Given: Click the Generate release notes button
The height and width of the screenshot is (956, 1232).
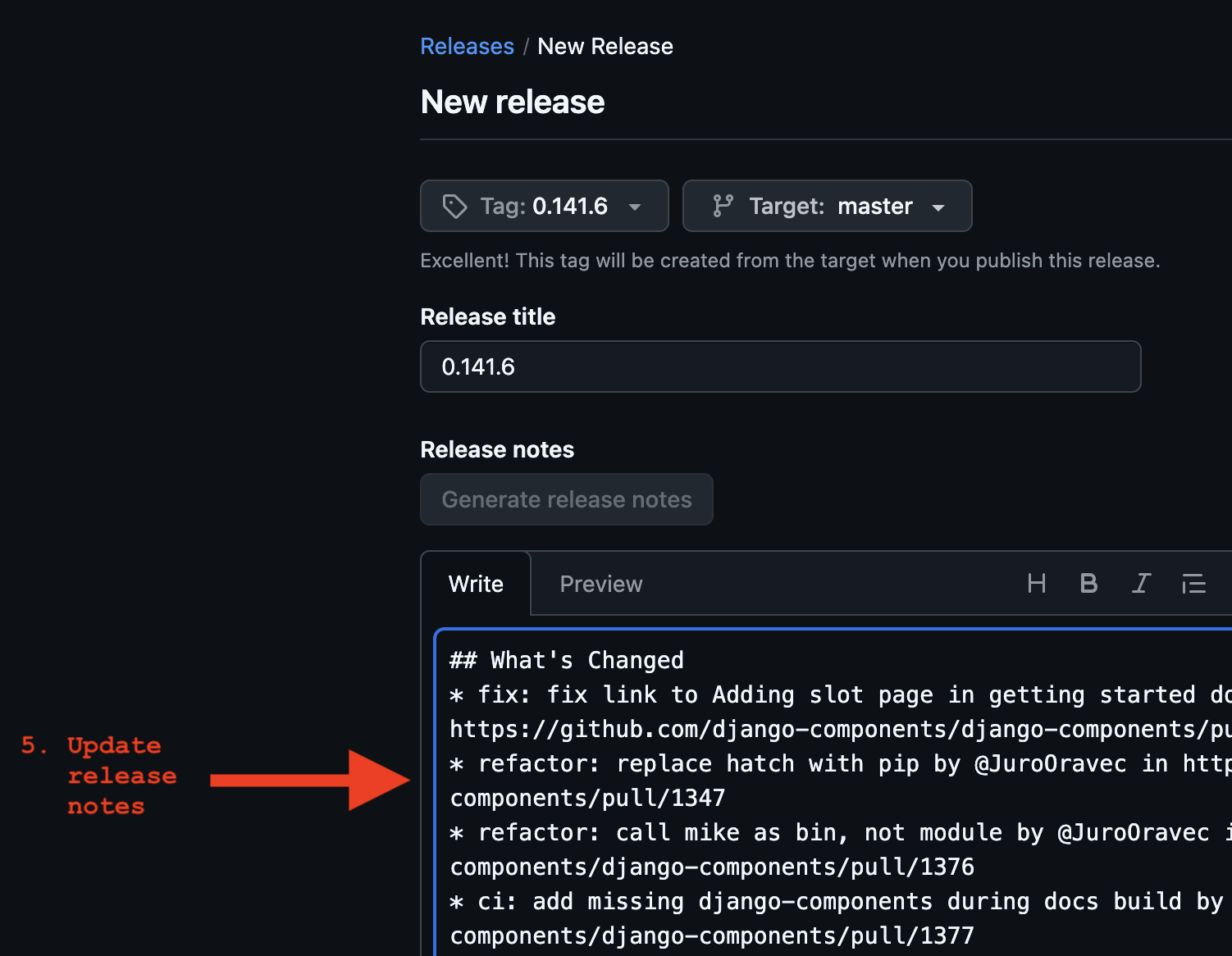Looking at the screenshot, I should (x=566, y=499).
